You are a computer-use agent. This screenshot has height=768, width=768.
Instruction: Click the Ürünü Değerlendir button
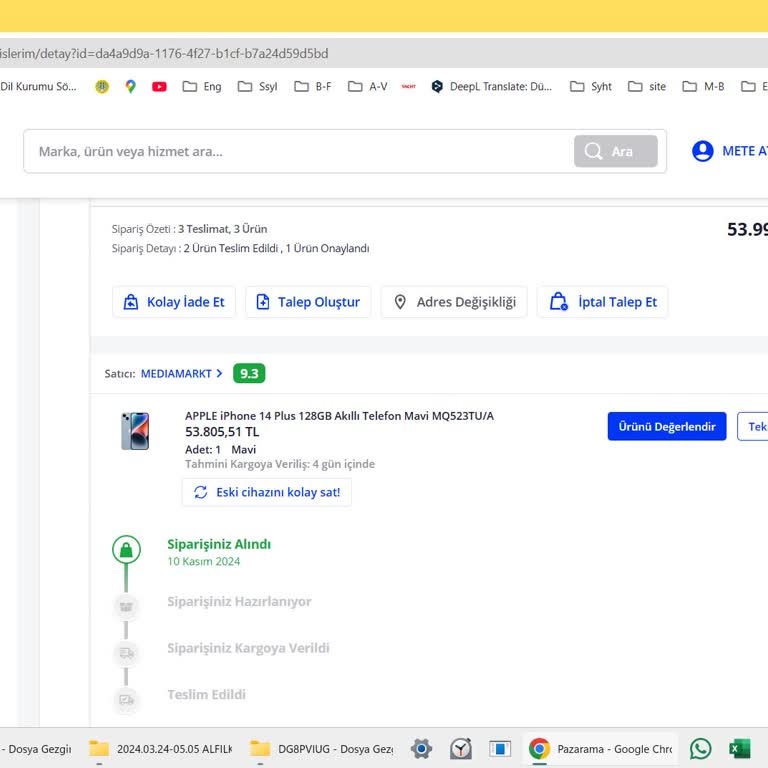point(667,426)
